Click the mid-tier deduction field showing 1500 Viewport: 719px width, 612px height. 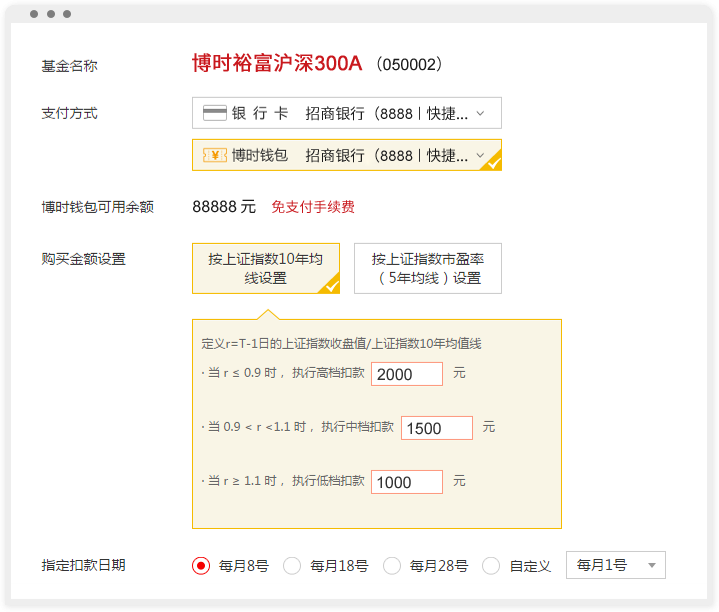(x=437, y=428)
